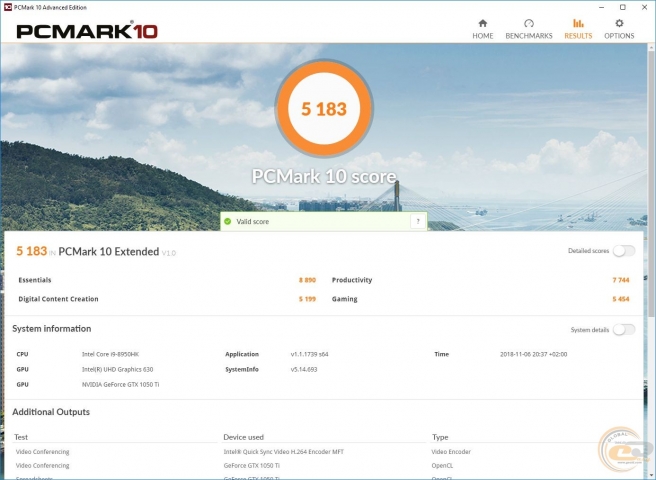Image resolution: width=656 pixels, height=480 pixels.
Task: Click the Valid score label
Action: coord(252,221)
